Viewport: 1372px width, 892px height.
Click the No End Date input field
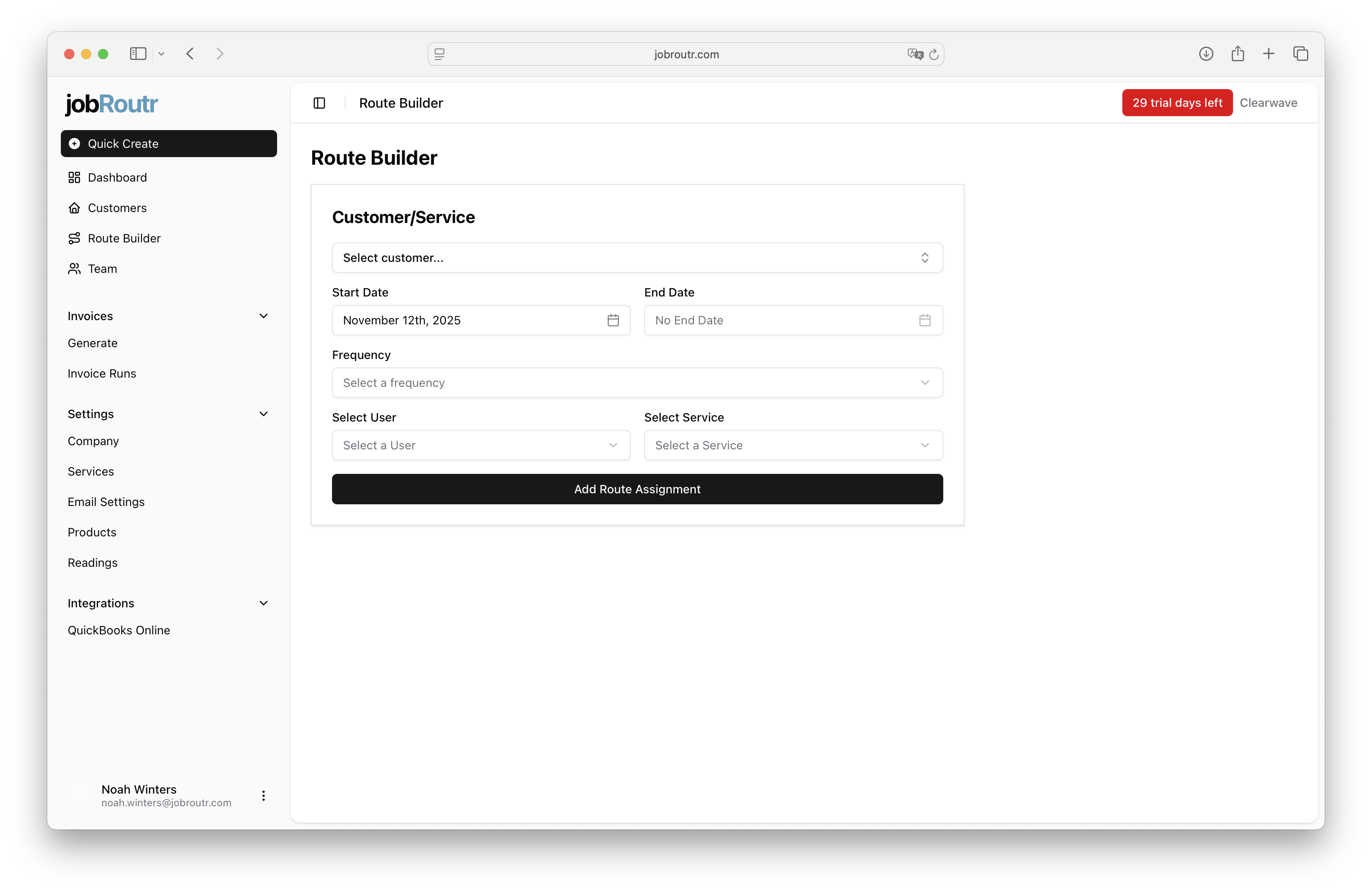773,321
